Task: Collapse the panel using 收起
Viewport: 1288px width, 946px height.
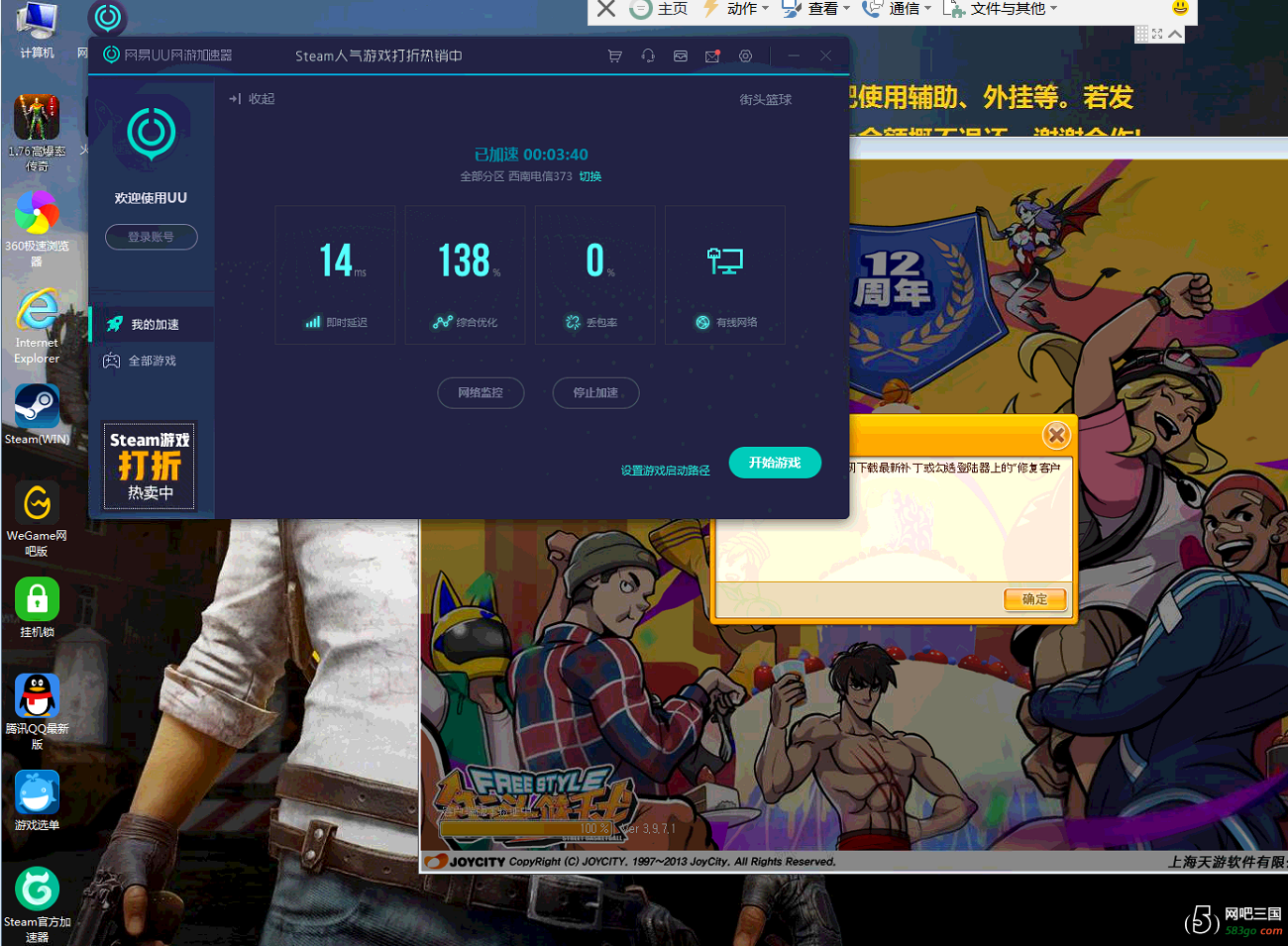Action: point(253,99)
